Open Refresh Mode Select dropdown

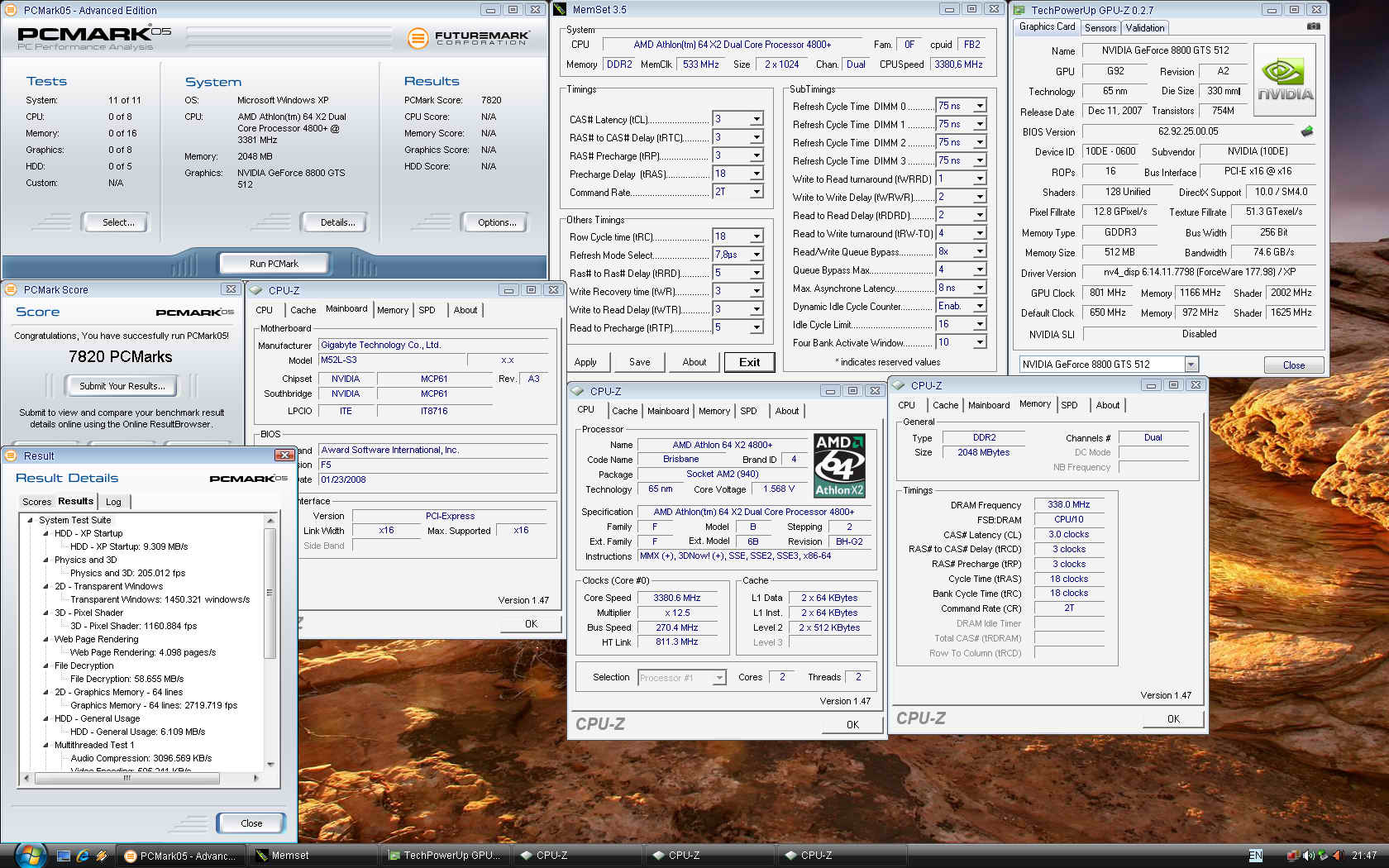pyautogui.click(x=756, y=255)
